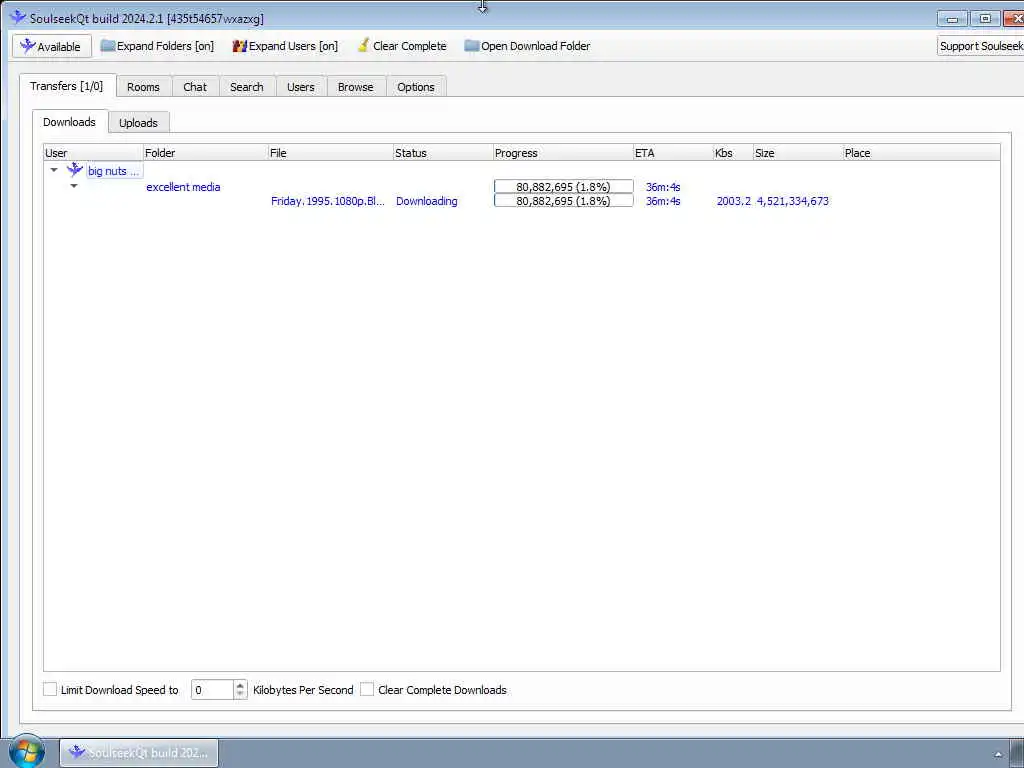Open the Transfers [1/0] tab

click(x=67, y=86)
